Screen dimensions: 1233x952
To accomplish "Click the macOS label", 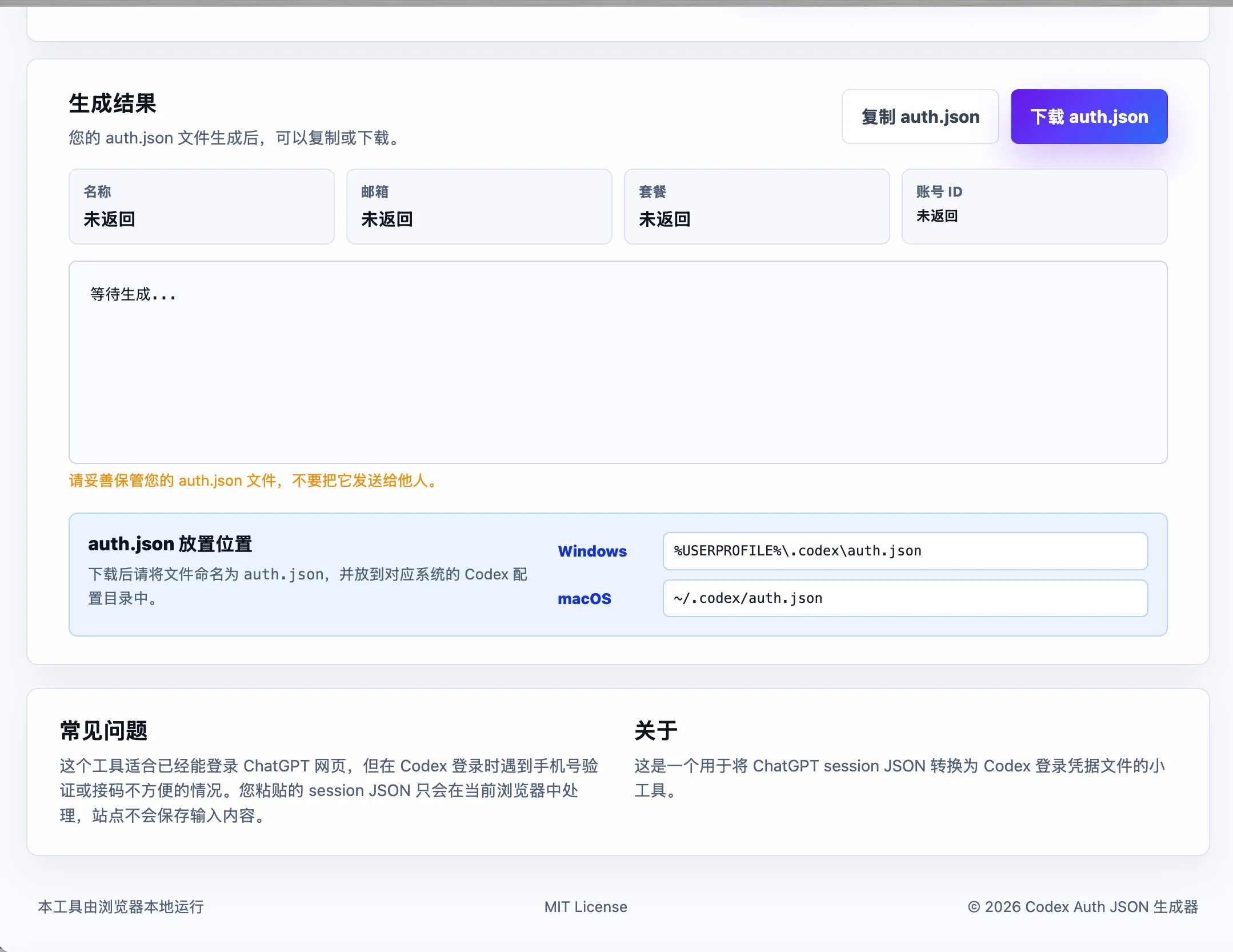I will (x=585, y=598).
